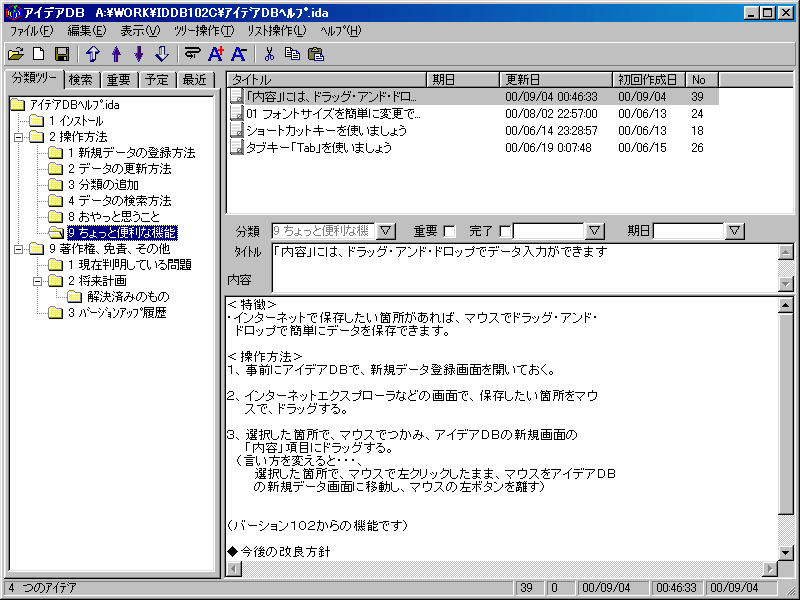The image size is (800, 600).
Task: Select tree item 9 ちょっと便利な機能
Action: point(122,233)
